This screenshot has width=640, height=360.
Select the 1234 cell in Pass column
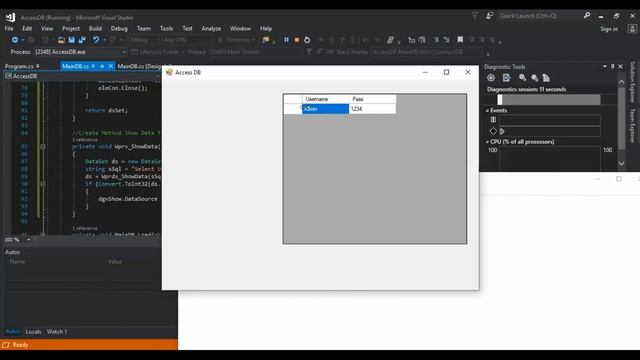(x=372, y=109)
